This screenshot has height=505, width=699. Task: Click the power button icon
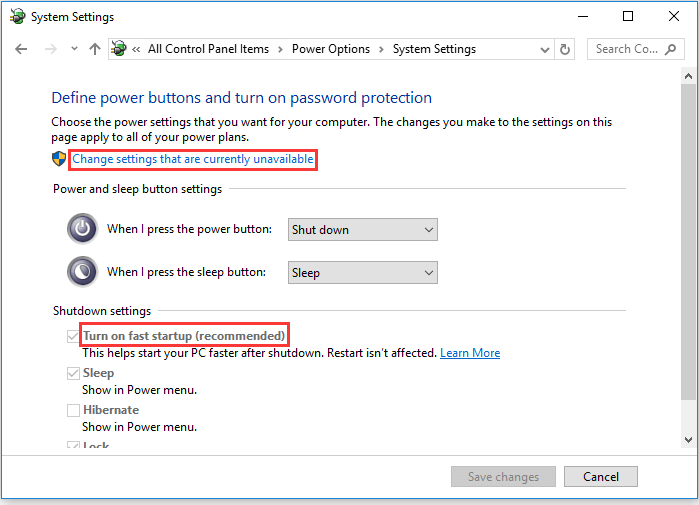[x=82, y=229]
